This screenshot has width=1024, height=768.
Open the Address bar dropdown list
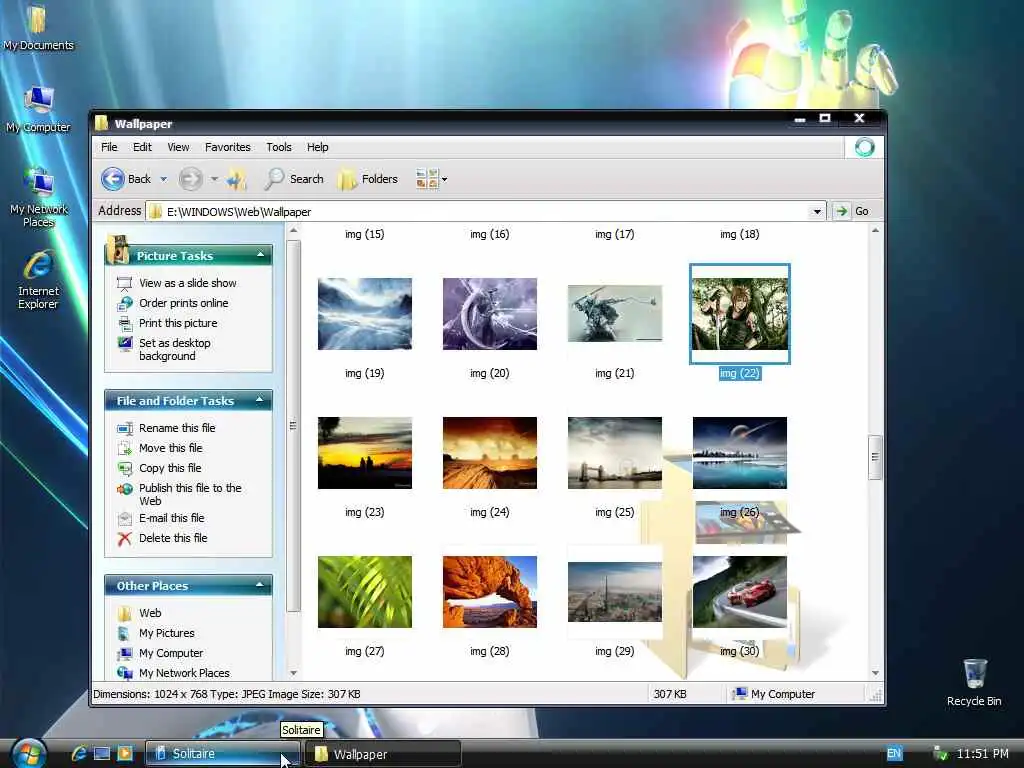816,212
